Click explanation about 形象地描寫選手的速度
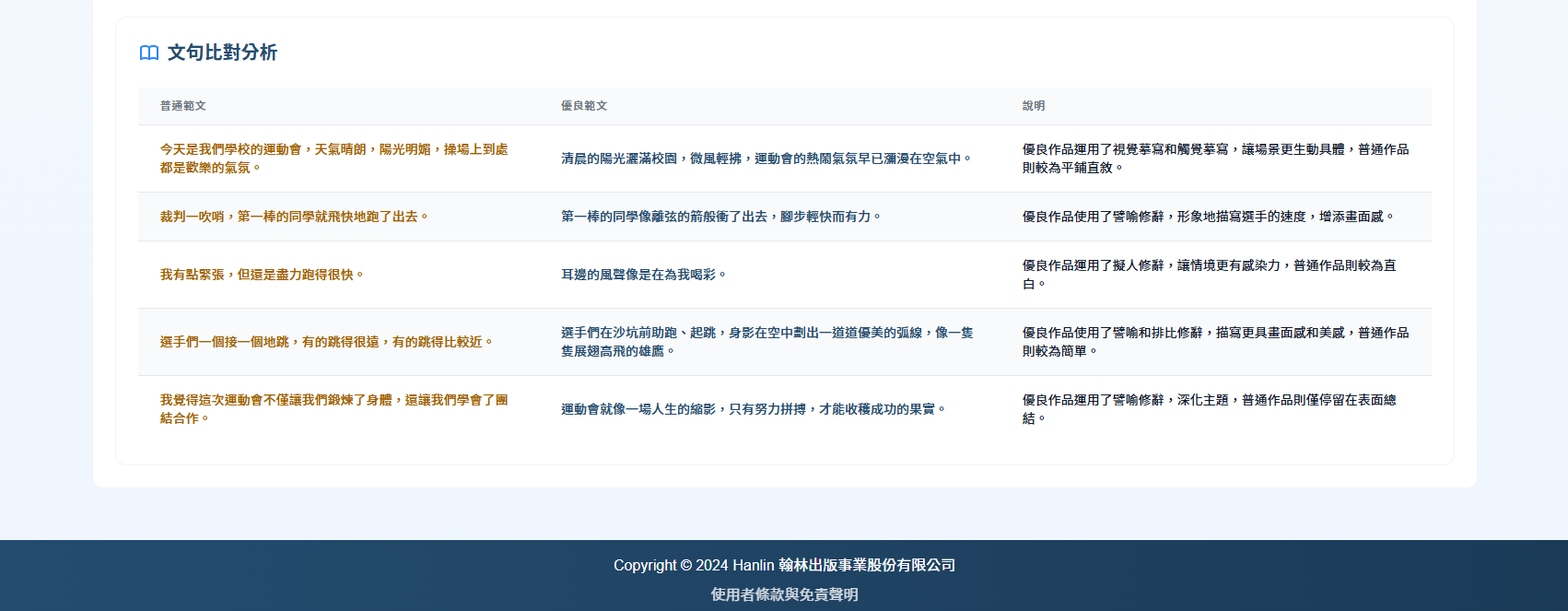This screenshot has height=611, width=1568. click(1208, 217)
